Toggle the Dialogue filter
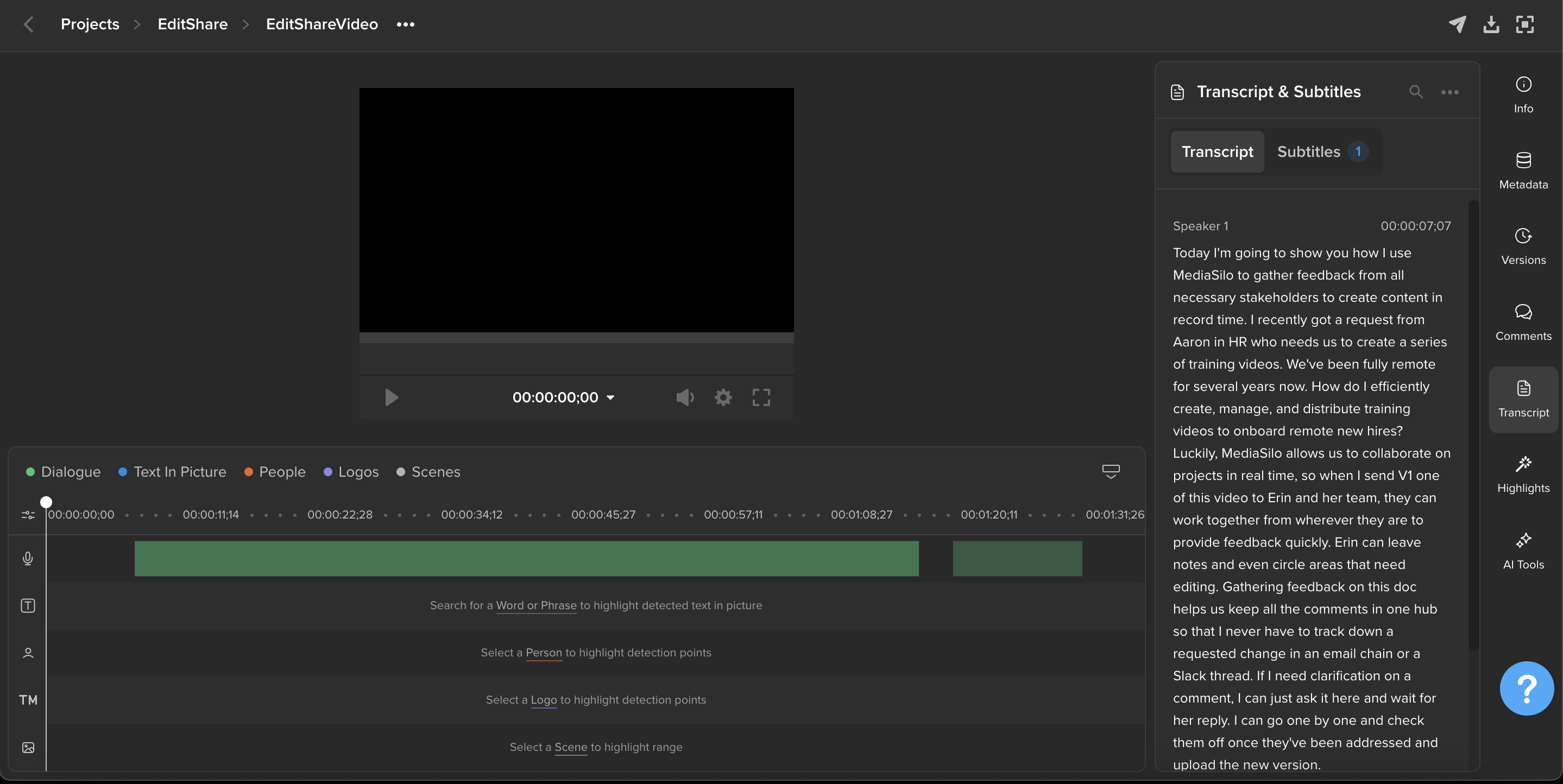Viewport: 1563px width, 784px height. point(63,471)
